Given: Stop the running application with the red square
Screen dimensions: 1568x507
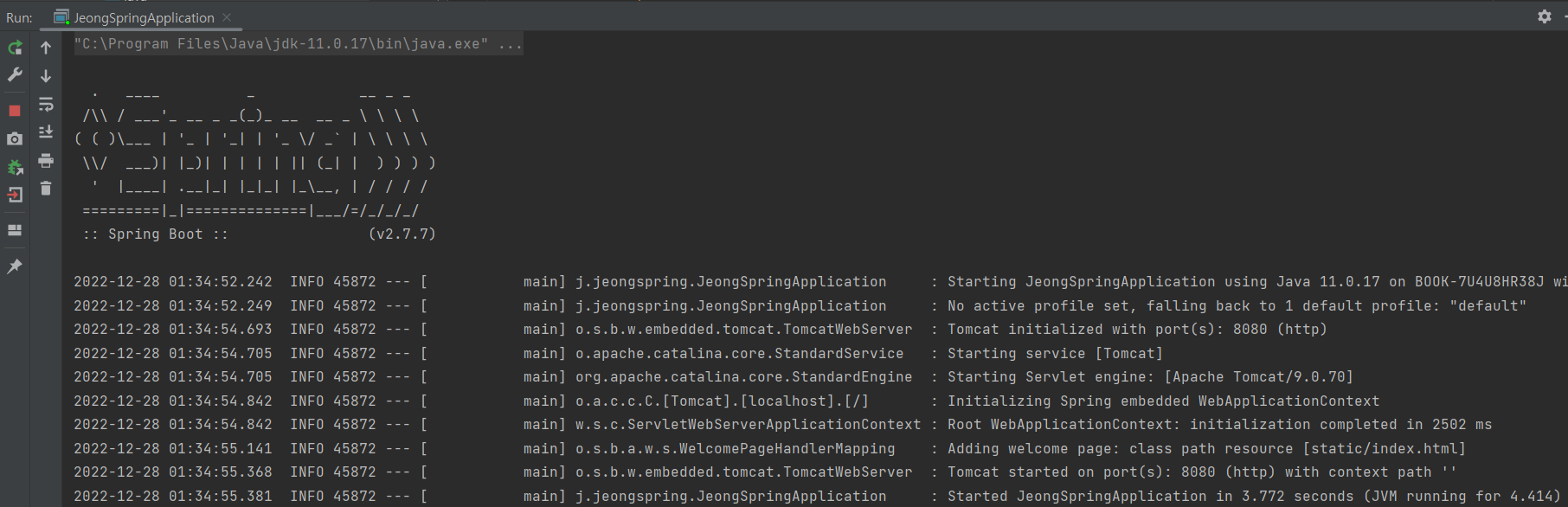Looking at the screenshot, I should coord(15,111).
